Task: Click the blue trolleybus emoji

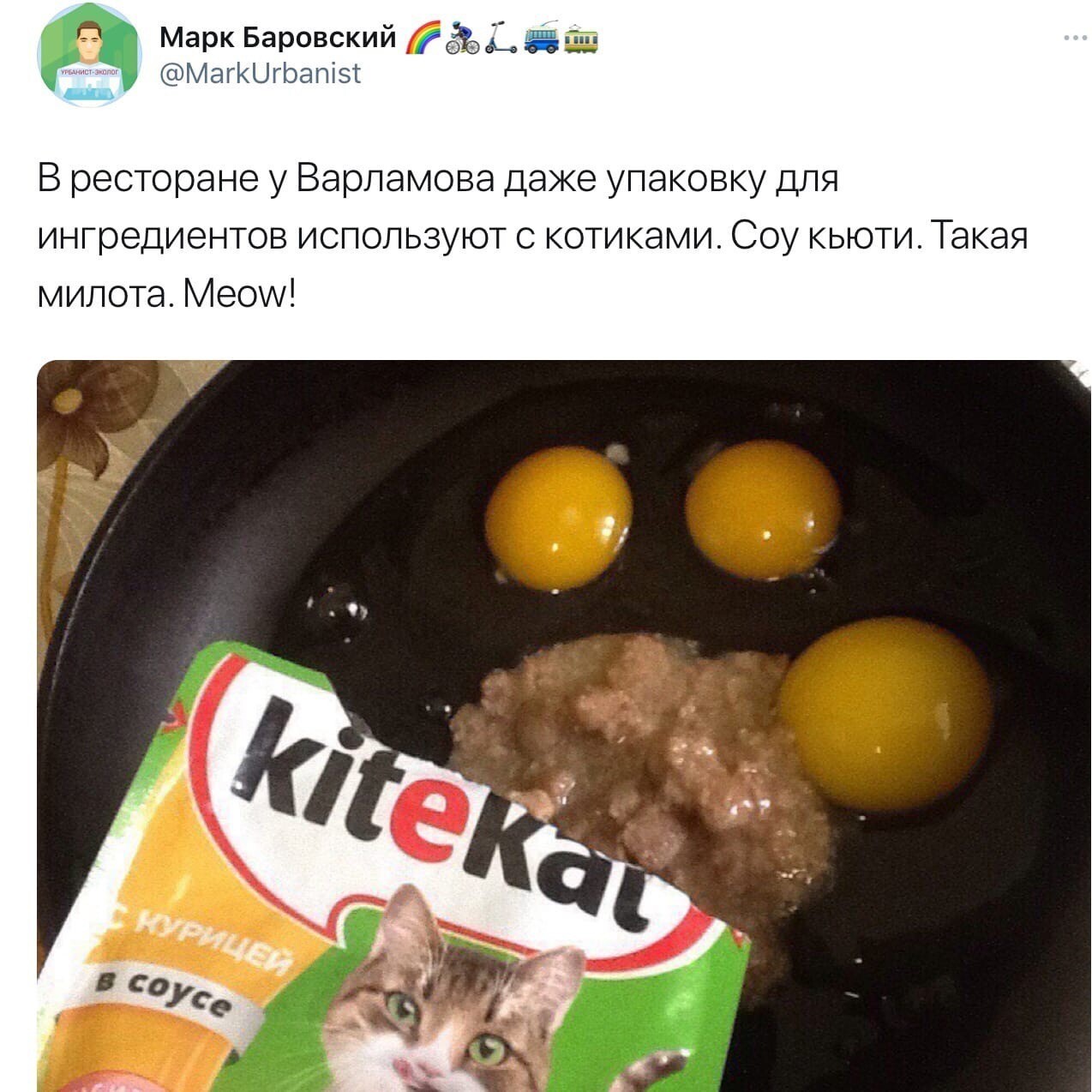Action: 541,39
